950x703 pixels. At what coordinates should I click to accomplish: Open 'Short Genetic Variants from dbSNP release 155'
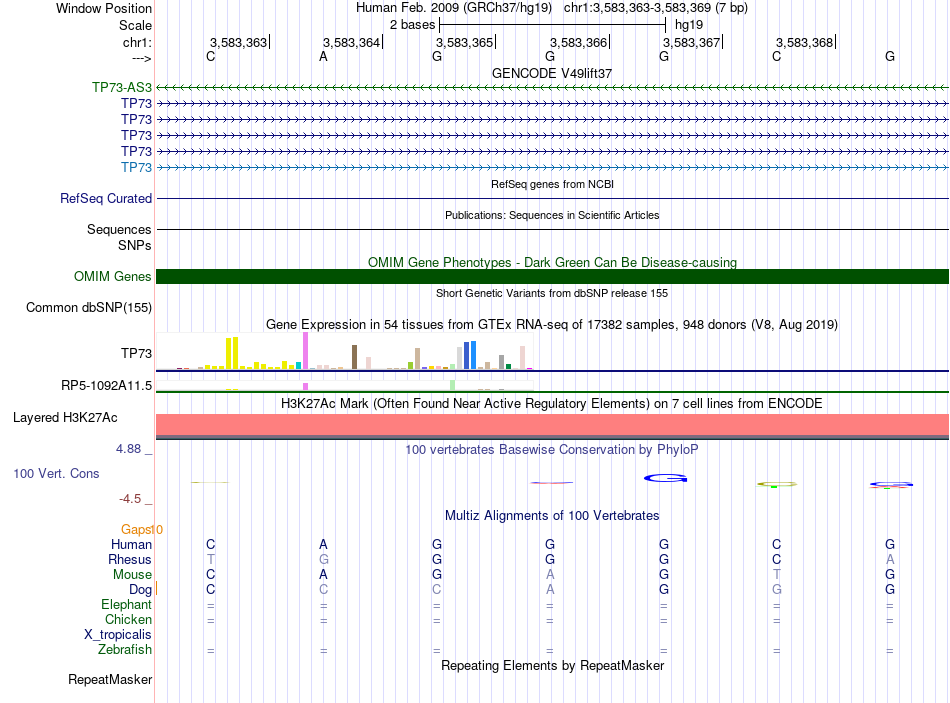pos(552,293)
